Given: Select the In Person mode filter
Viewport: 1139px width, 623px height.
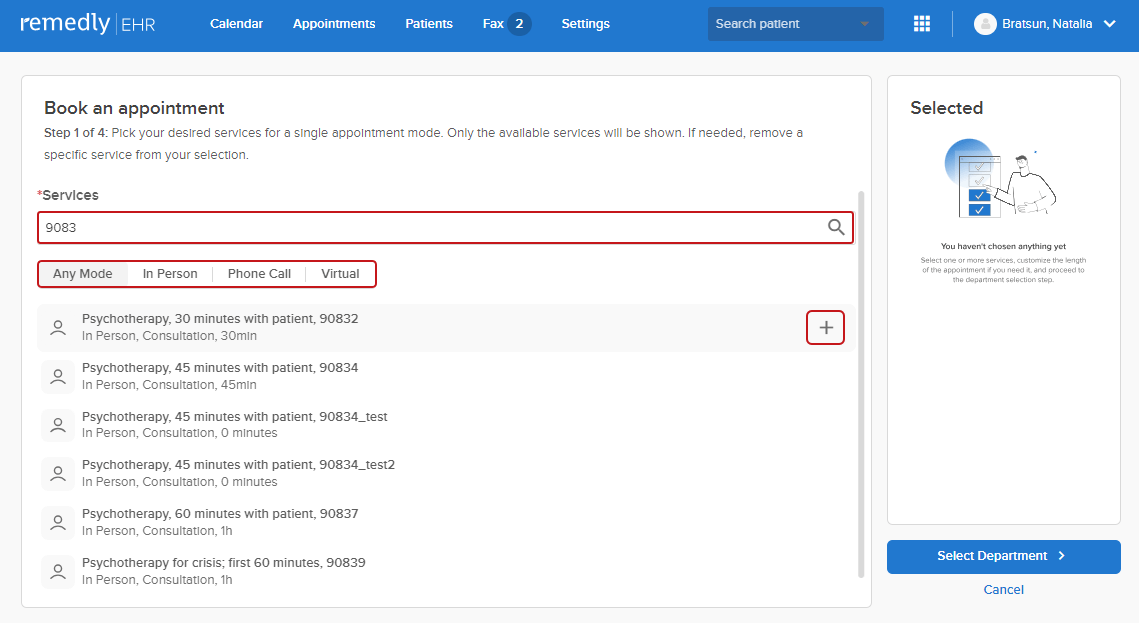Looking at the screenshot, I should pos(170,273).
